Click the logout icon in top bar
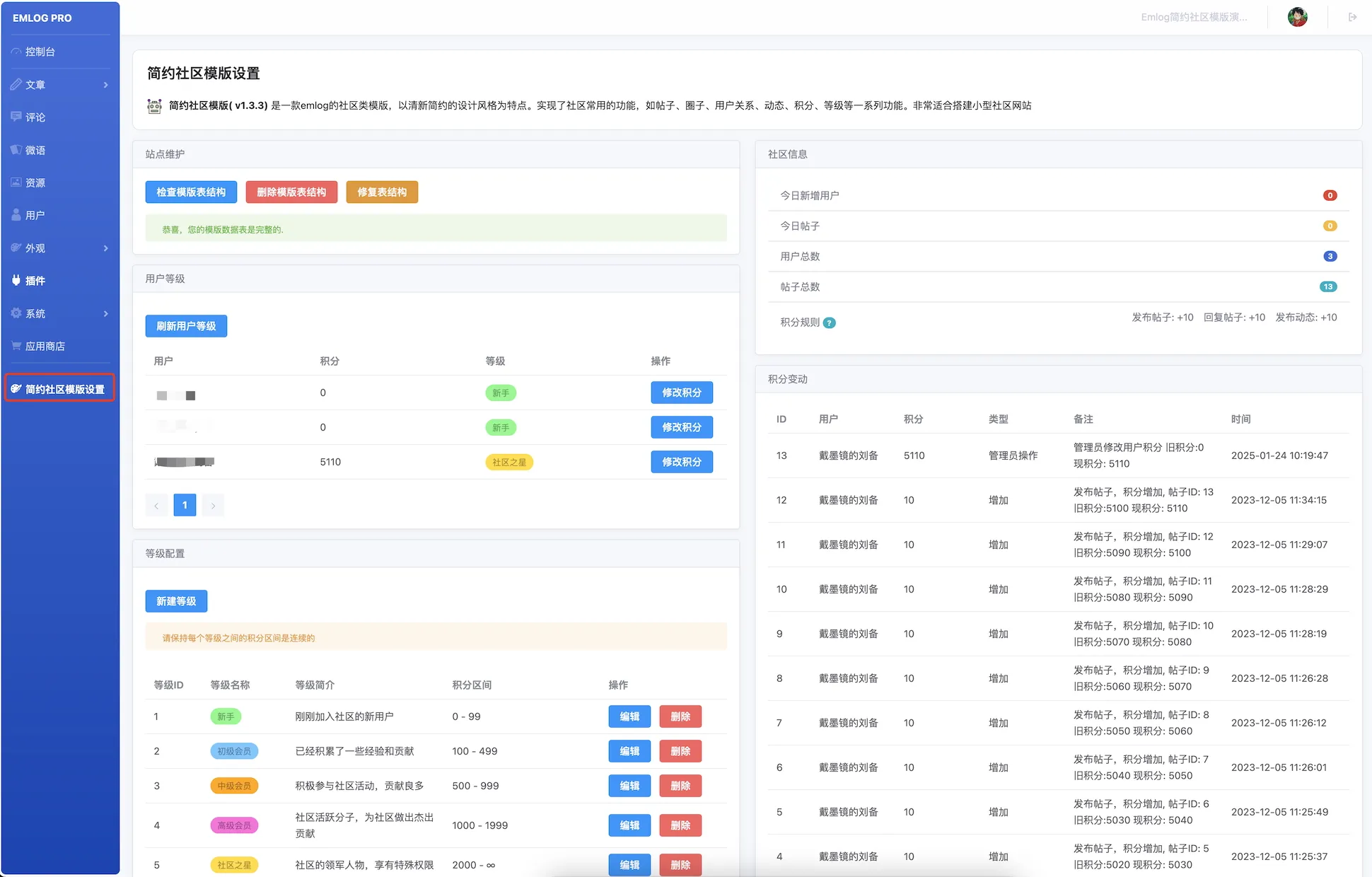 click(1352, 17)
